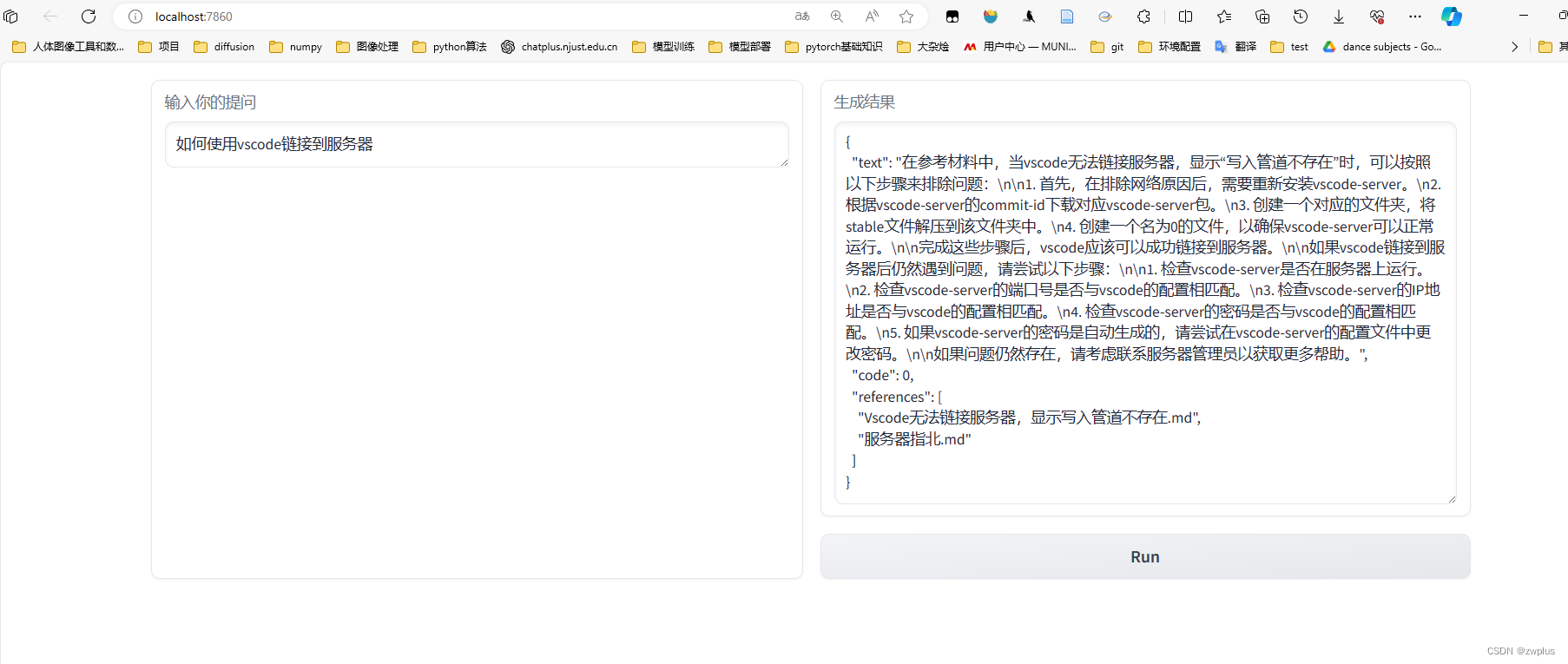Viewport: 1568px width, 664px height.
Task: Open the blue document extension icon
Action: pyautogui.click(x=1067, y=16)
